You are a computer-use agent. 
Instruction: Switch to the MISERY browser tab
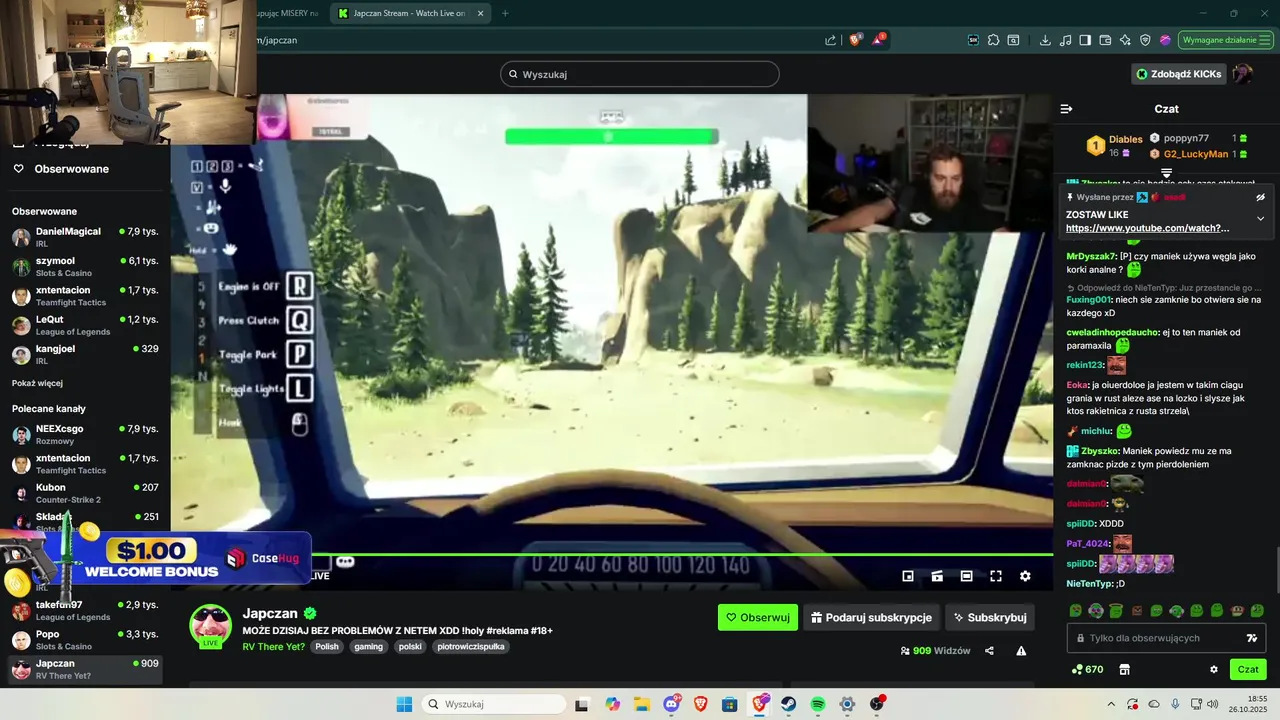tap(288, 13)
